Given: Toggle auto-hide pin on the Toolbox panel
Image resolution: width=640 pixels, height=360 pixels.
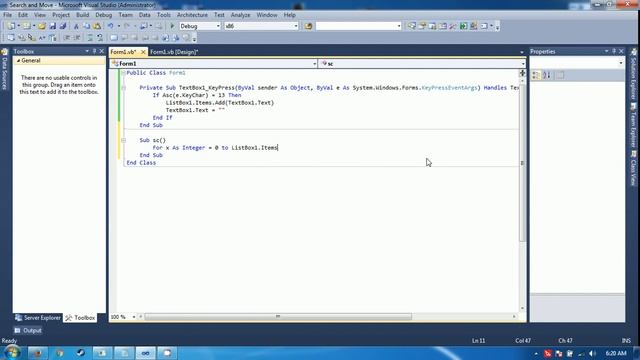Looking at the screenshot, I should pos(94,51).
